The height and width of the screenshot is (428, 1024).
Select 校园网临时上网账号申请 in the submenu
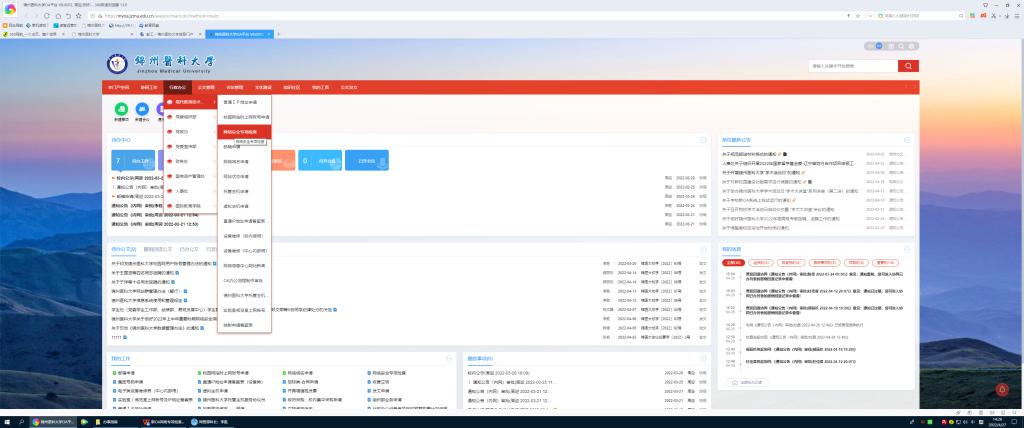pyautogui.click(x=244, y=117)
